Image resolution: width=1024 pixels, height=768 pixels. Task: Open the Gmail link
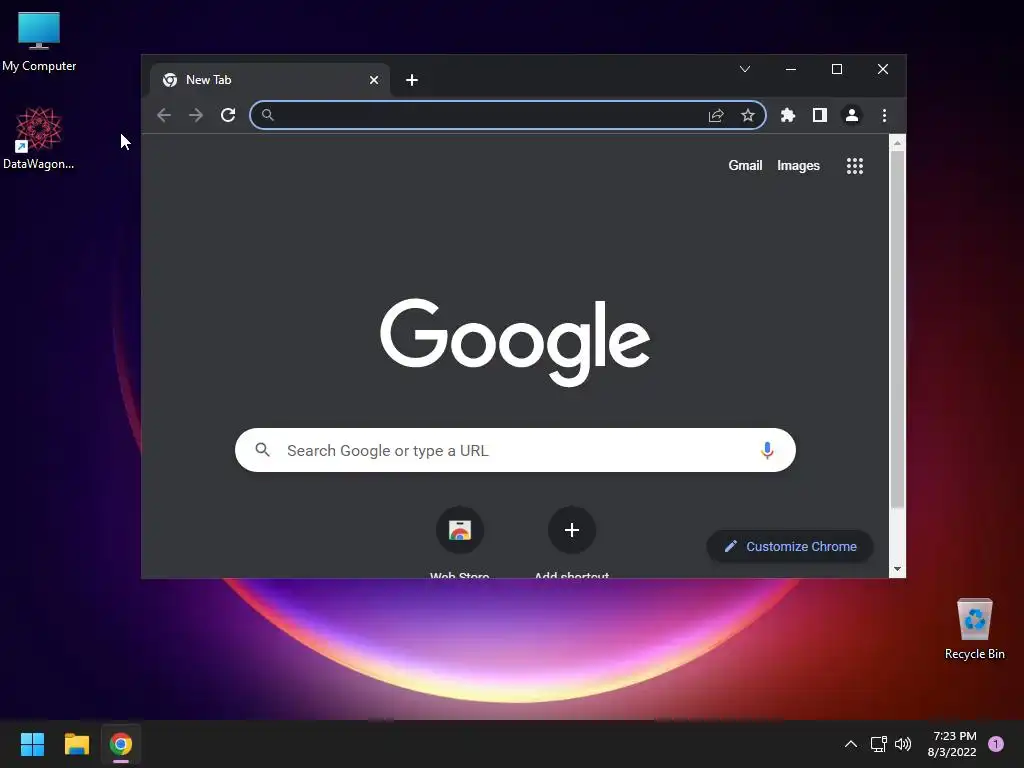pos(745,166)
